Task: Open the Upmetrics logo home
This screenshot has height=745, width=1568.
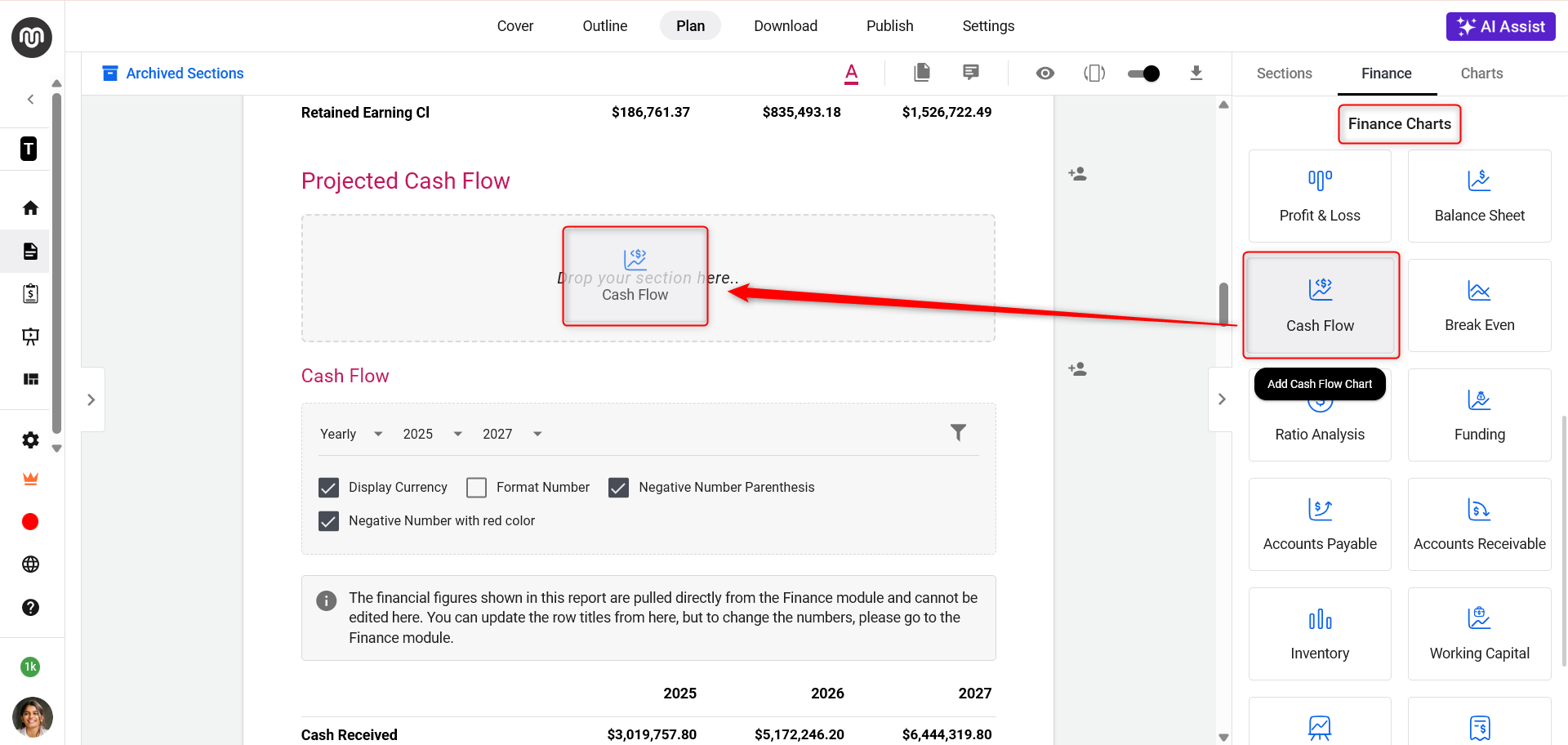Action: 32,38
